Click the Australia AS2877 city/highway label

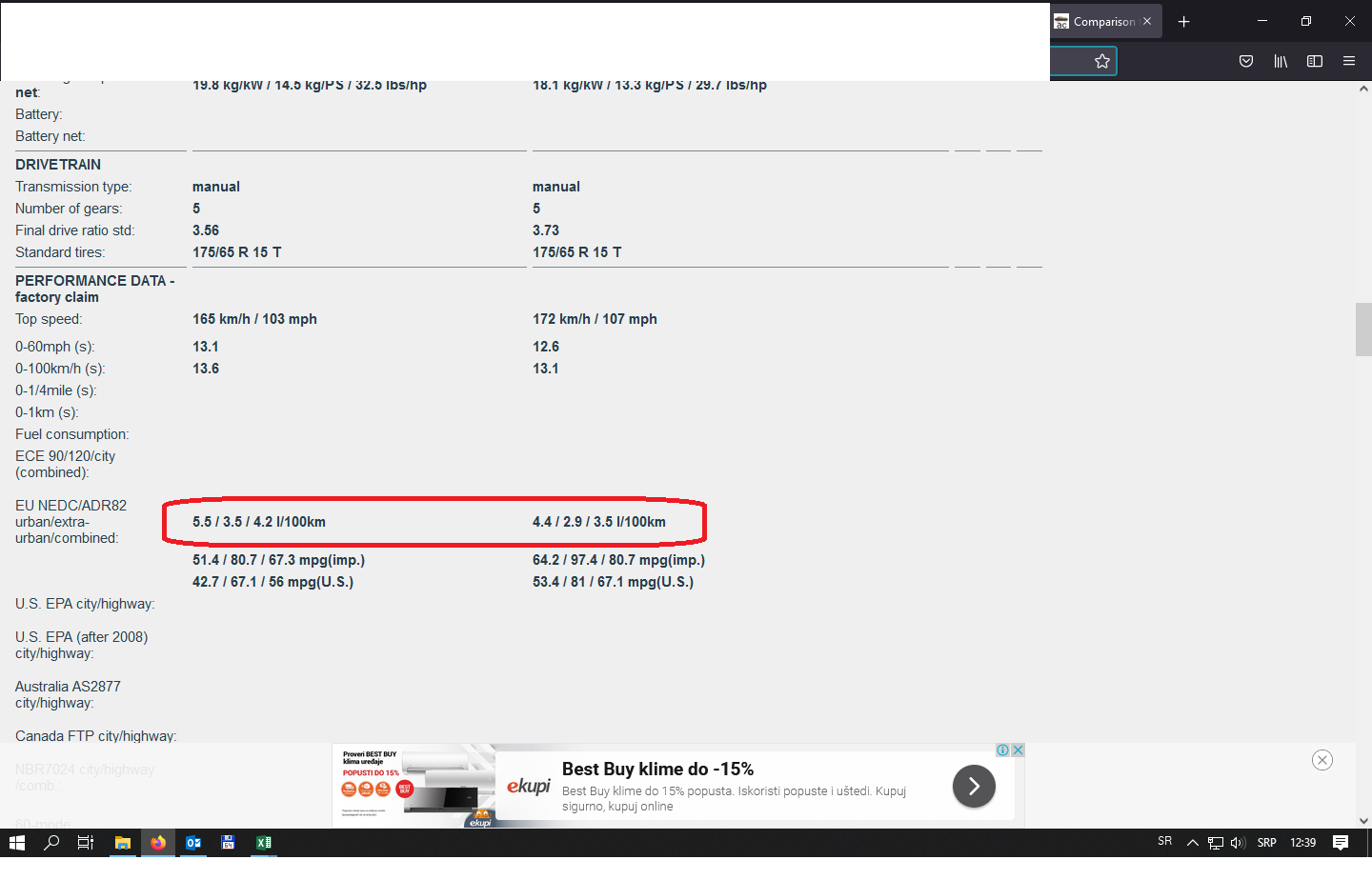pyautogui.click(x=68, y=694)
